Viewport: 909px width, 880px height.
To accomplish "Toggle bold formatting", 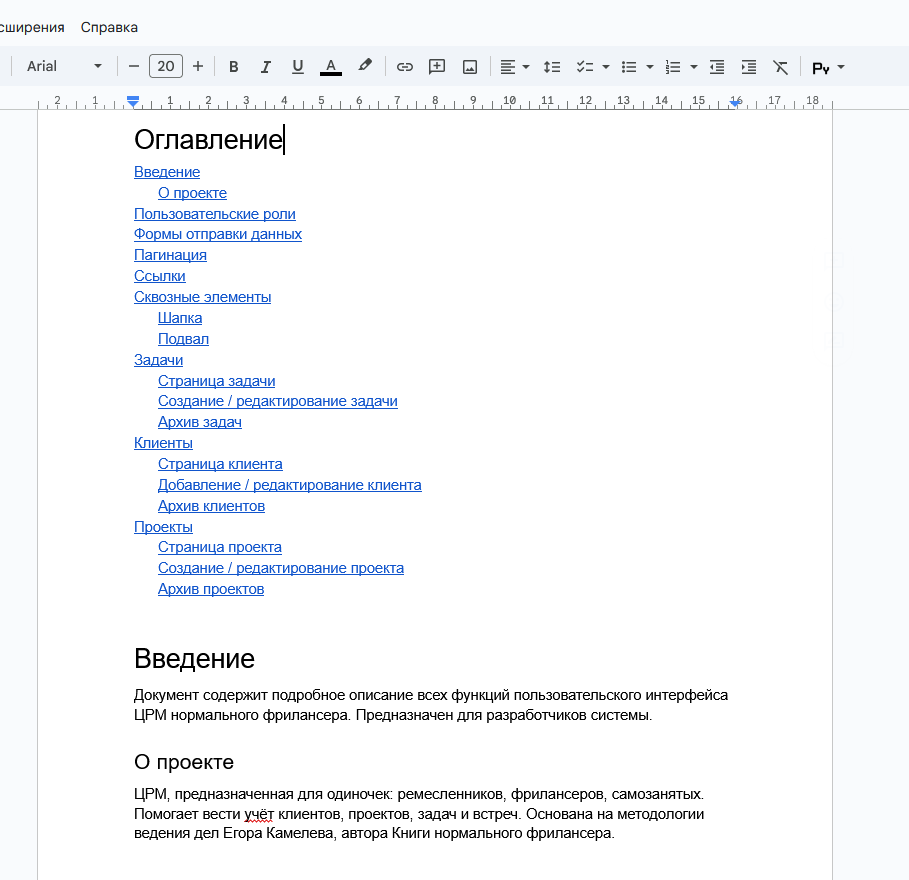I will click(x=233, y=66).
